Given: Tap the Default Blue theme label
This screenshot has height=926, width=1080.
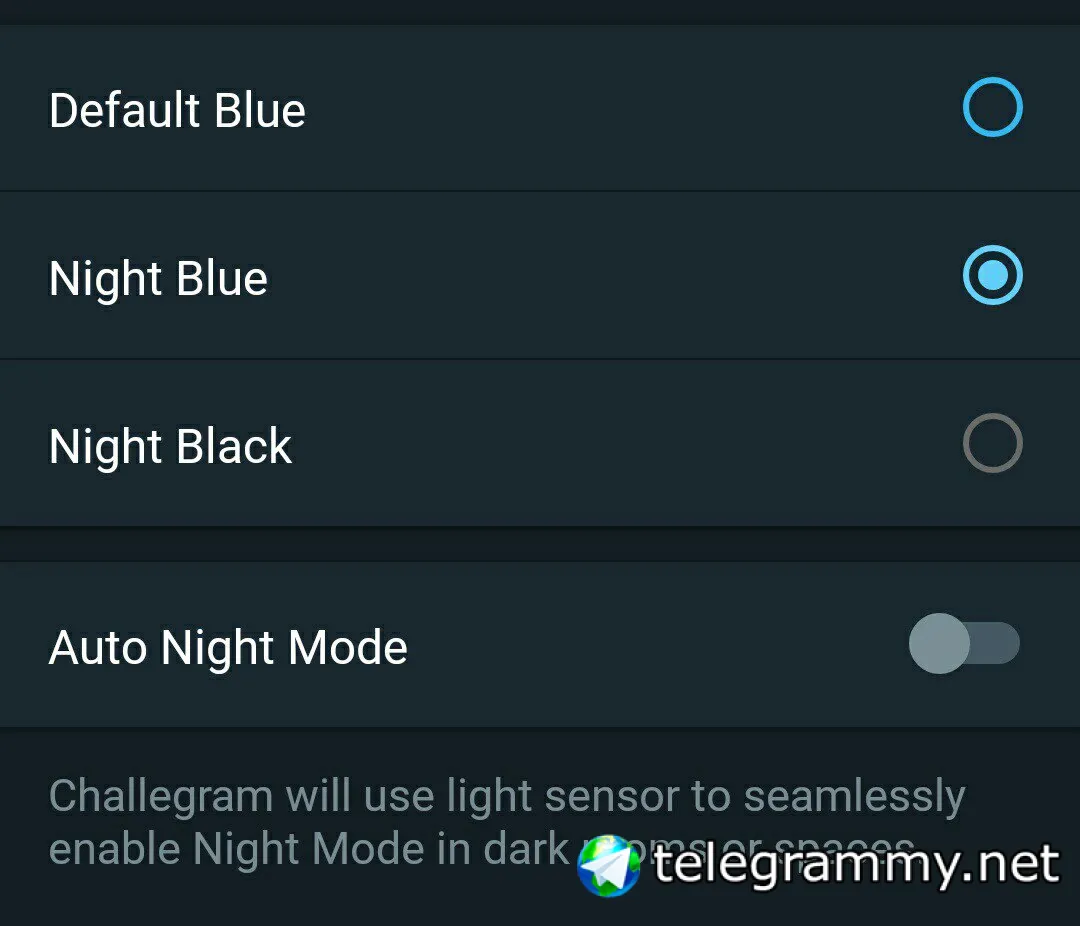Looking at the screenshot, I should (177, 110).
